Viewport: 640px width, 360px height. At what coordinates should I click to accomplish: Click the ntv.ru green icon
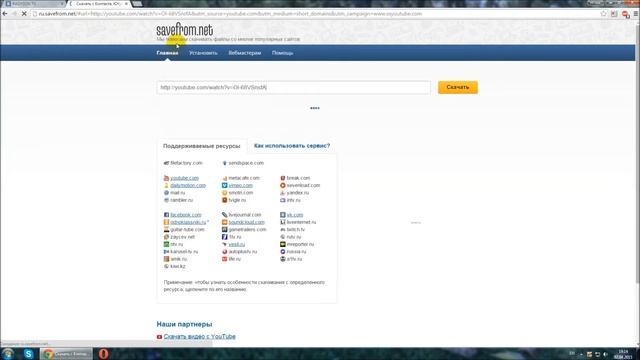pyautogui.click(x=166, y=244)
